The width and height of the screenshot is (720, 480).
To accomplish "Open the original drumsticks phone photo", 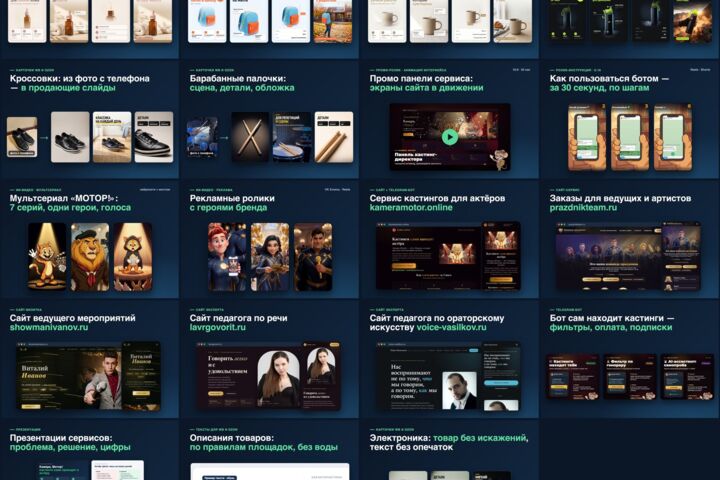I will (x=202, y=137).
